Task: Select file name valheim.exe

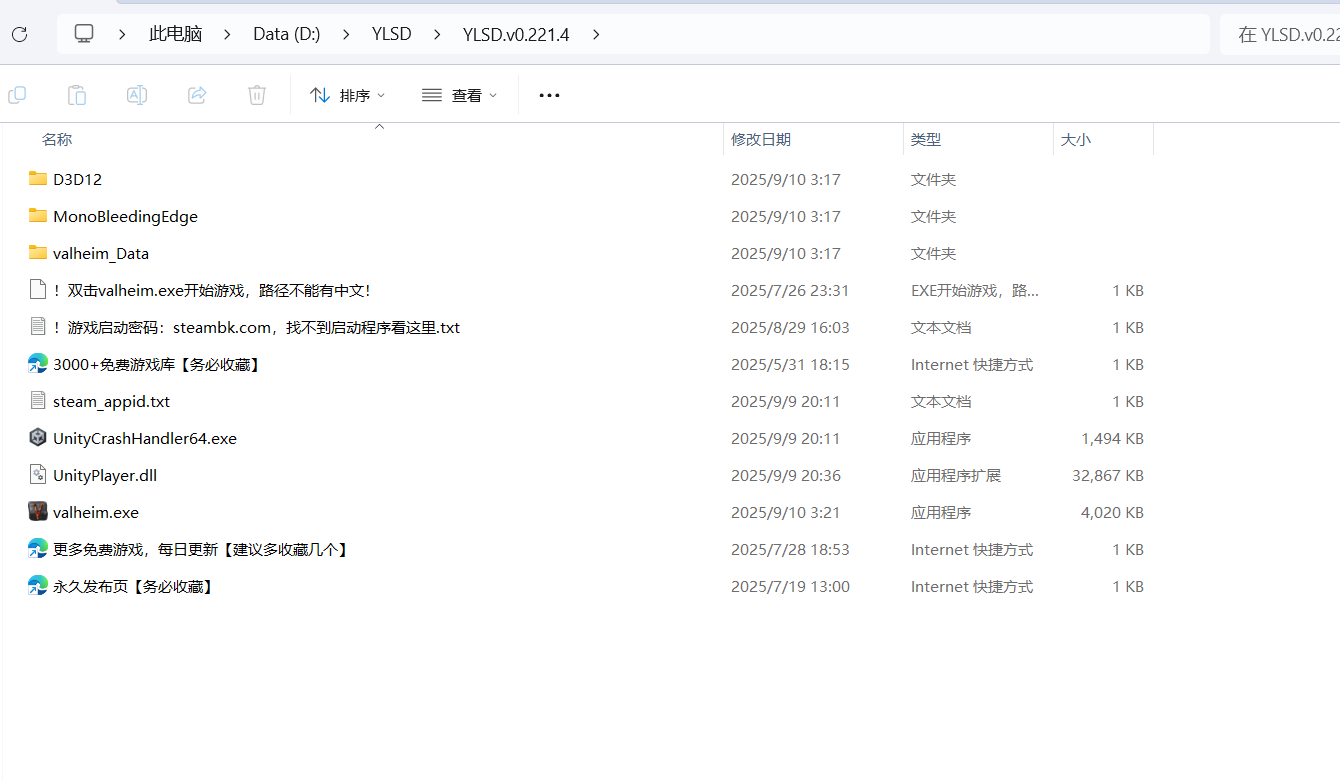Action: click(x=96, y=512)
